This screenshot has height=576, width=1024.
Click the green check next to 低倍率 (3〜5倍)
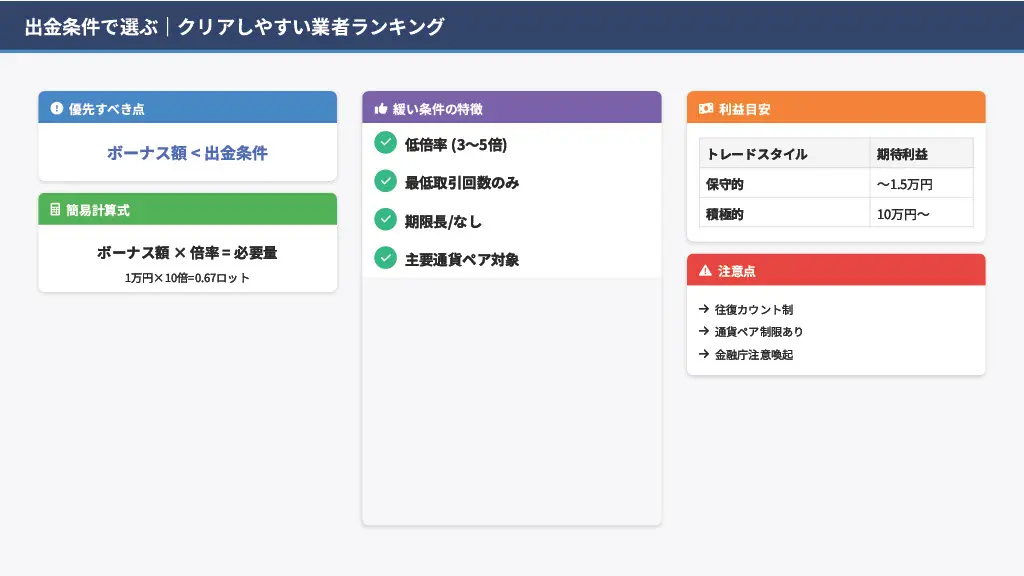point(385,143)
